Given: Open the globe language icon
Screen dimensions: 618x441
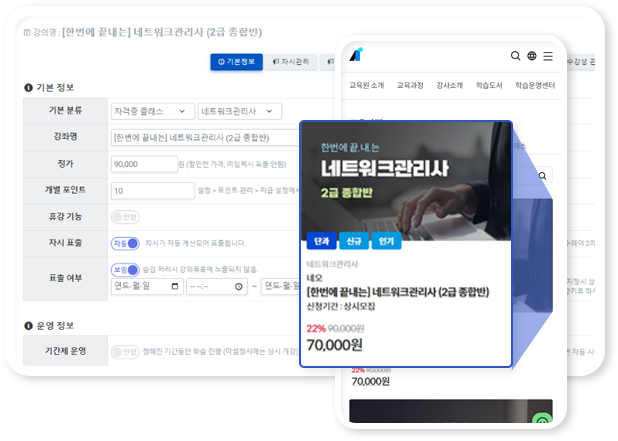Looking at the screenshot, I should coord(532,56).
